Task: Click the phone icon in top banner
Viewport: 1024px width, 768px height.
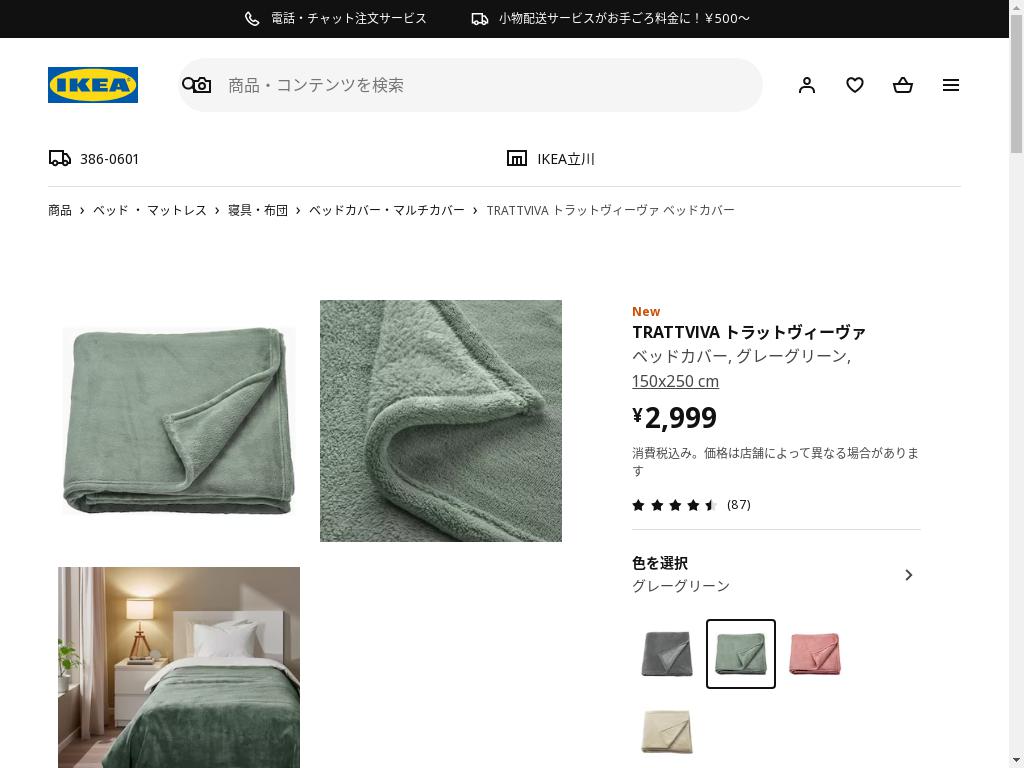Action: click(x=252, y=19)
